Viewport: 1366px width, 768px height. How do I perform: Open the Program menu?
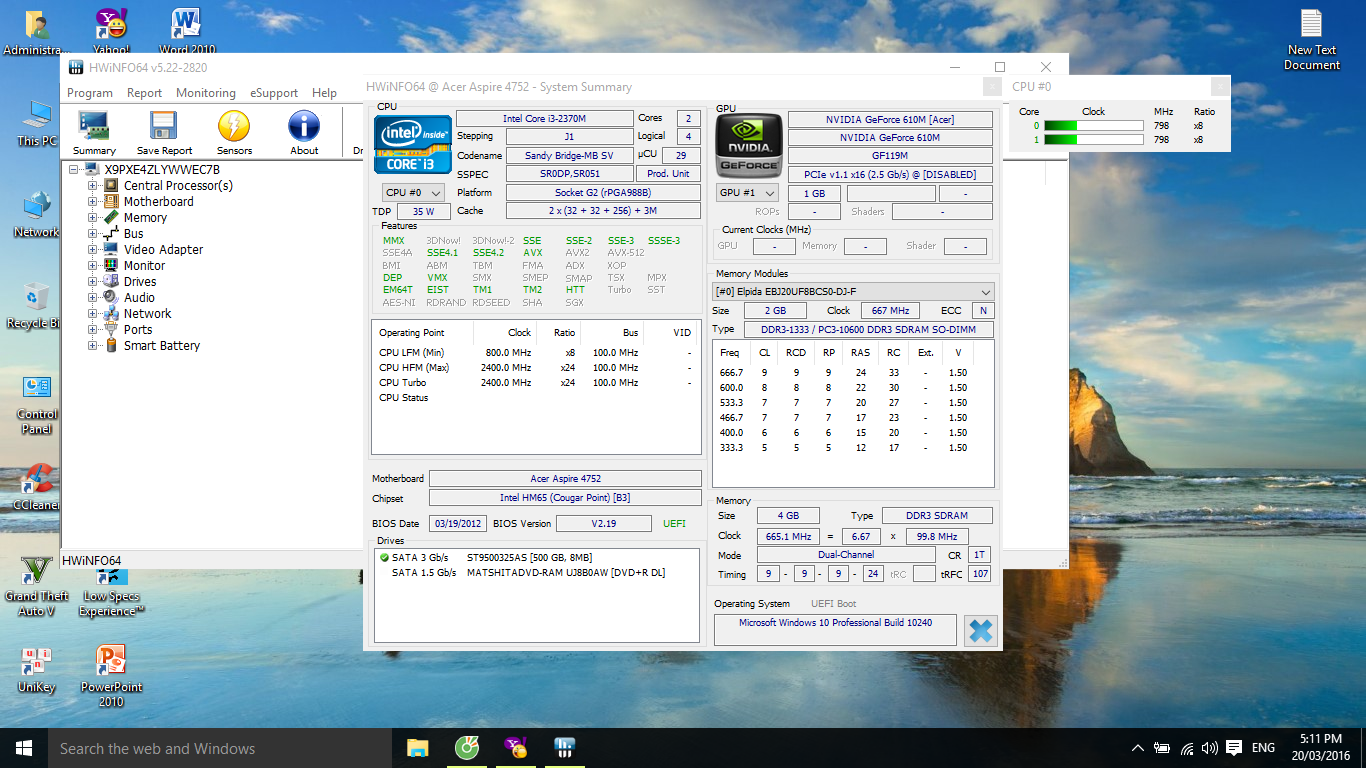90,93
